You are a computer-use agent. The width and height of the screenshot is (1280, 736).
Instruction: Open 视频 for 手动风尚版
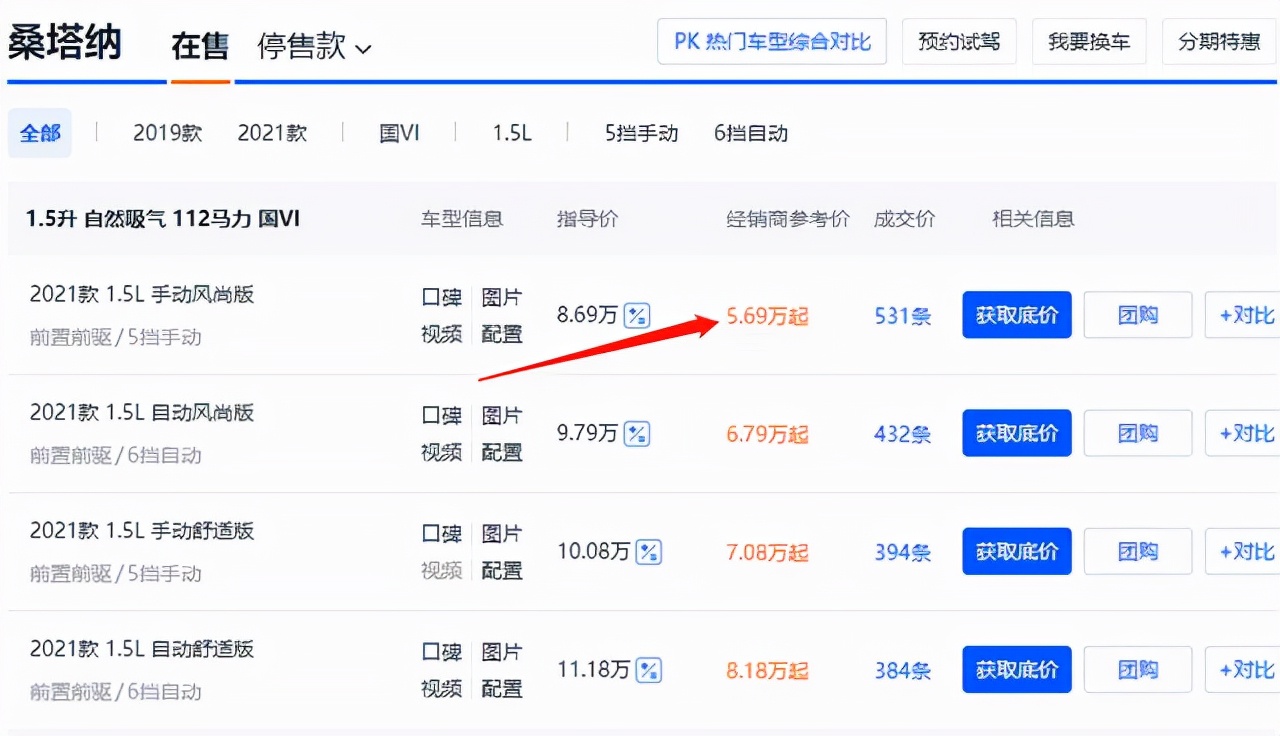[x=442, y=334]
